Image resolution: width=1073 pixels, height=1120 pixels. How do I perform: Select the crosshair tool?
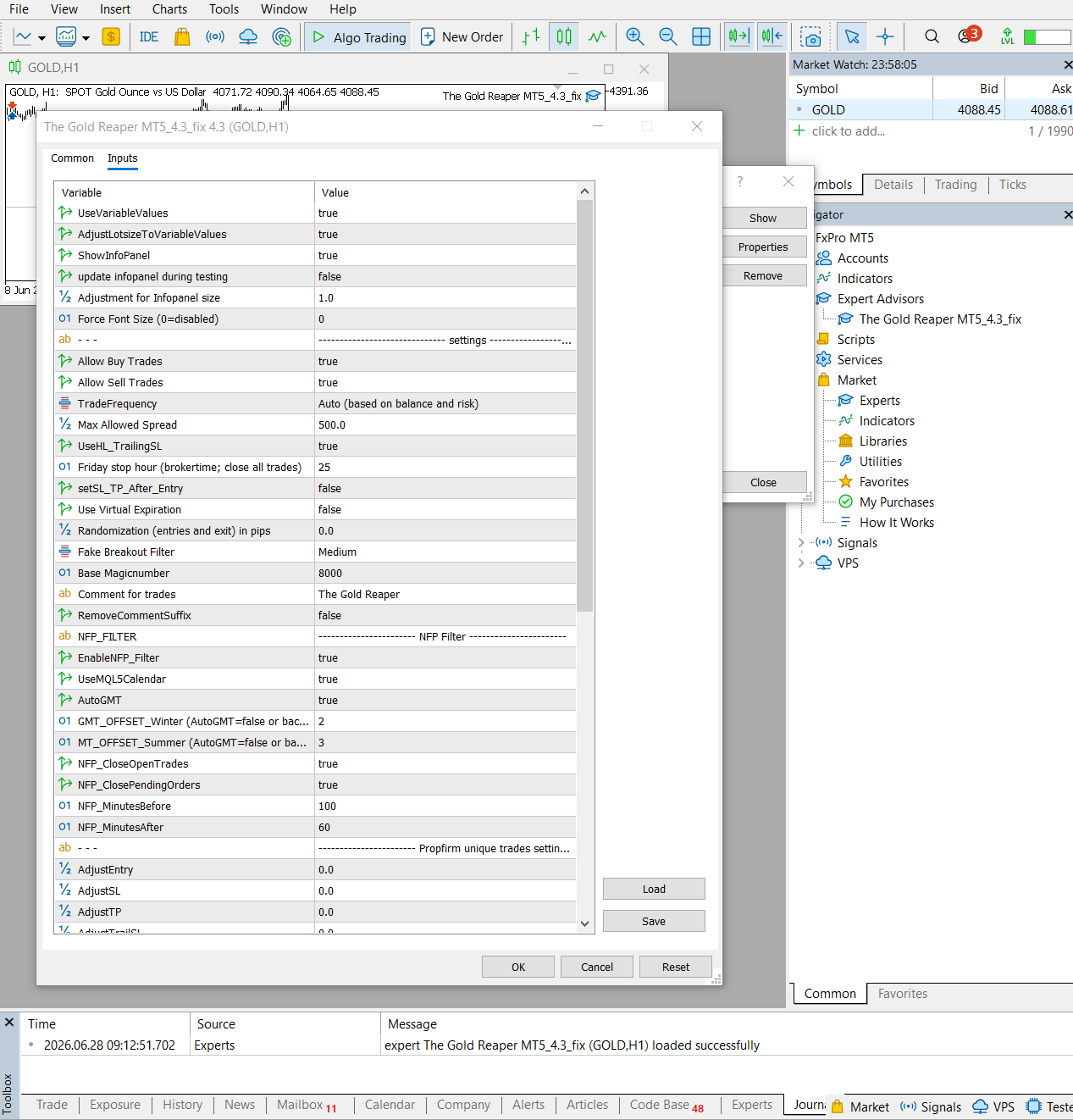(x=885, y=36)
